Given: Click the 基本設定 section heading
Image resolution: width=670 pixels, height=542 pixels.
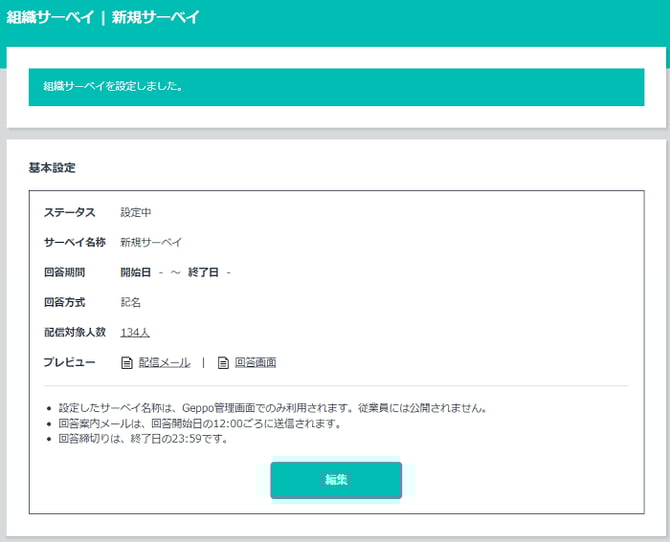Looking at the screenshot, I should point(52,168).
